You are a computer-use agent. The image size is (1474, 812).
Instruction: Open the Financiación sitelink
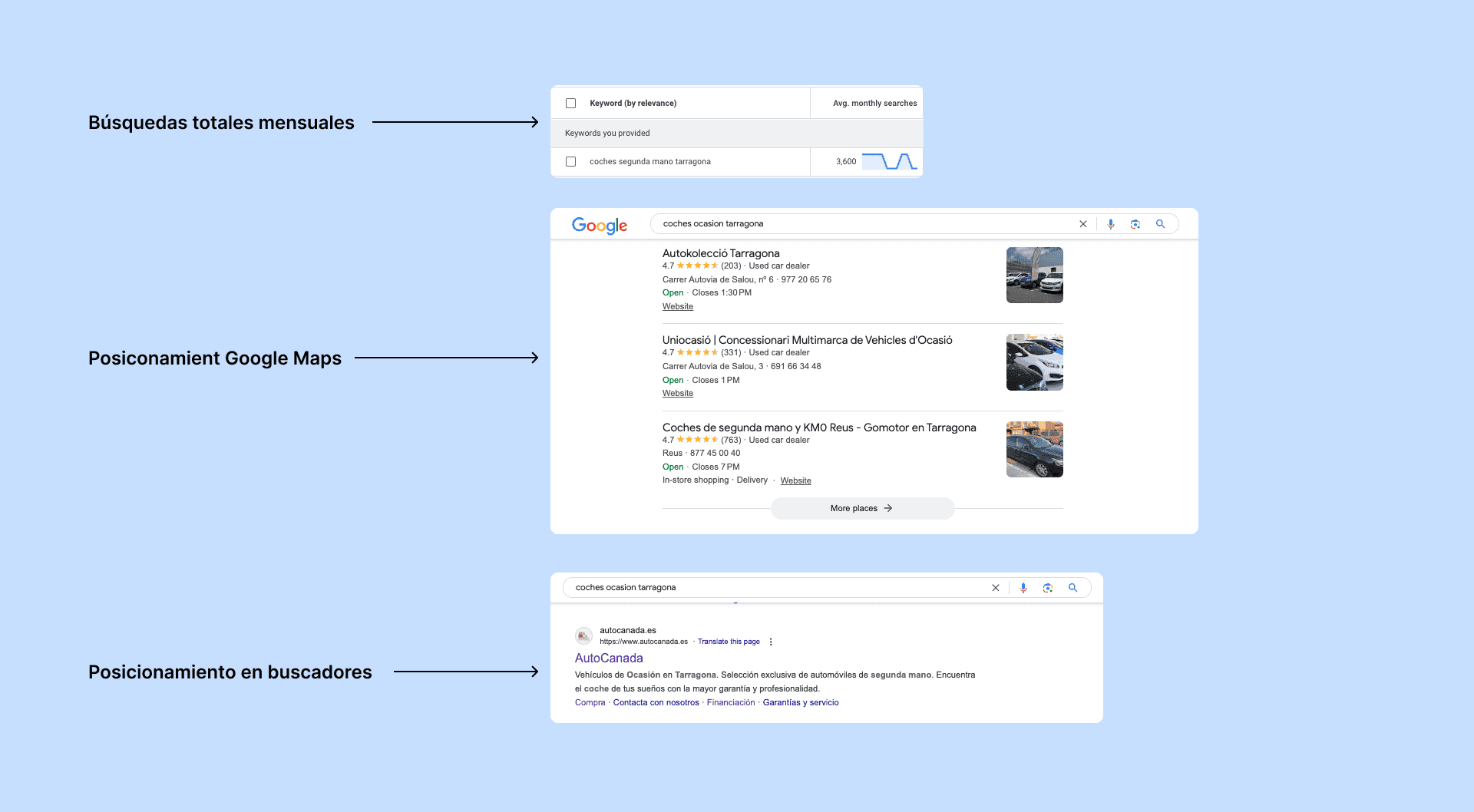[731, 702]
